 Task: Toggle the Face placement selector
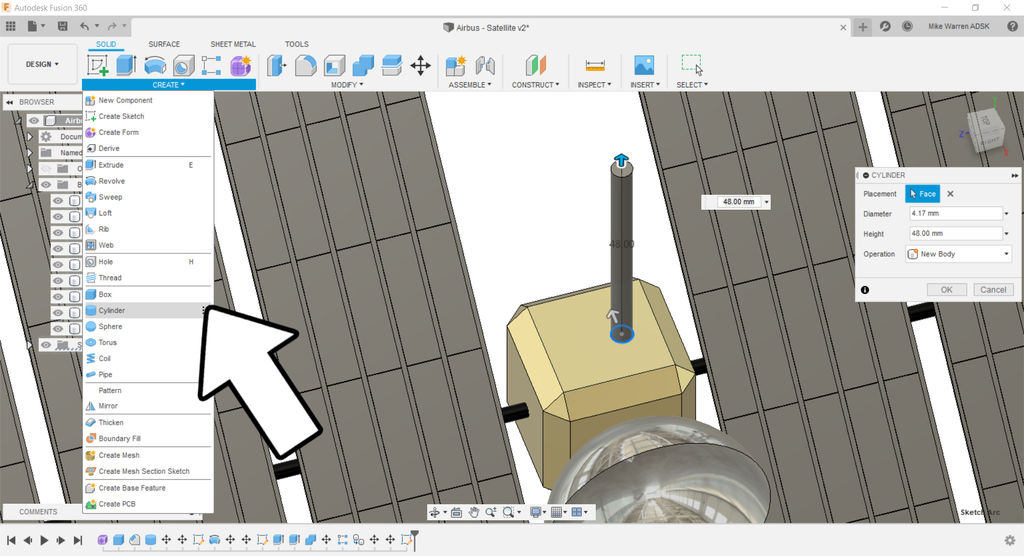tap(922, 193)
